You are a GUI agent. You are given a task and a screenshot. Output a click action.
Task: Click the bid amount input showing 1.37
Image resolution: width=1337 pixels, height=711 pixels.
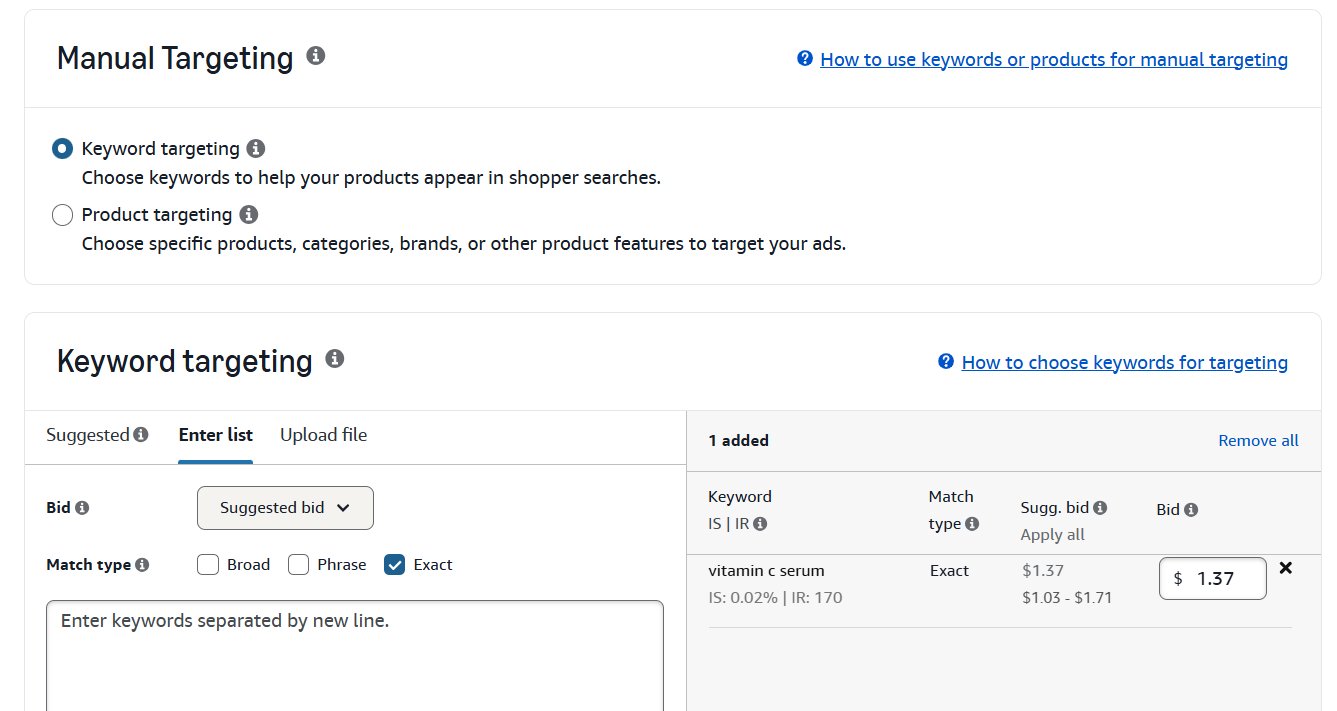click(x=1212, y=578)
